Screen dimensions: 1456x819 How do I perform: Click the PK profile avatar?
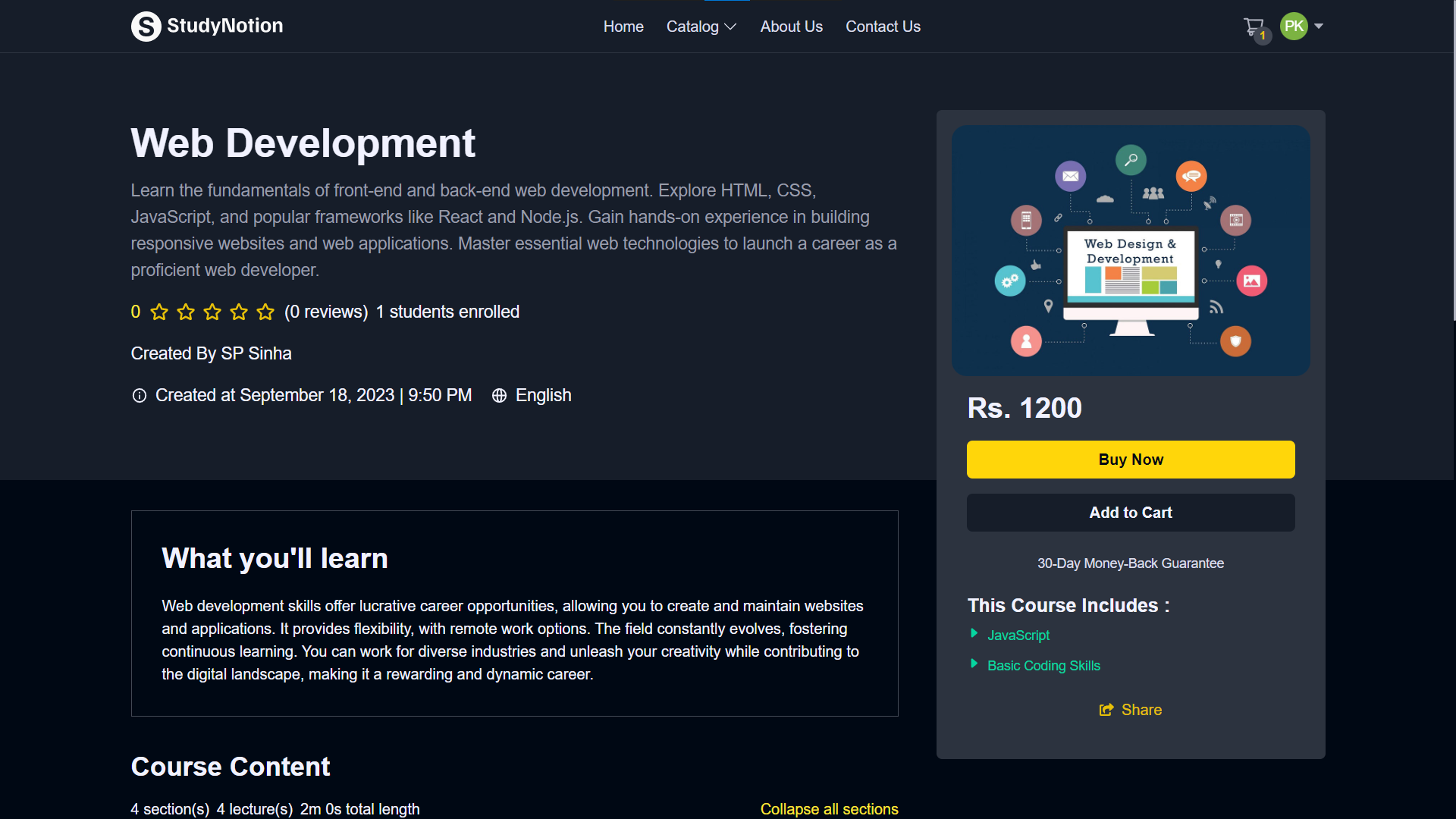tap(1294, 27)
